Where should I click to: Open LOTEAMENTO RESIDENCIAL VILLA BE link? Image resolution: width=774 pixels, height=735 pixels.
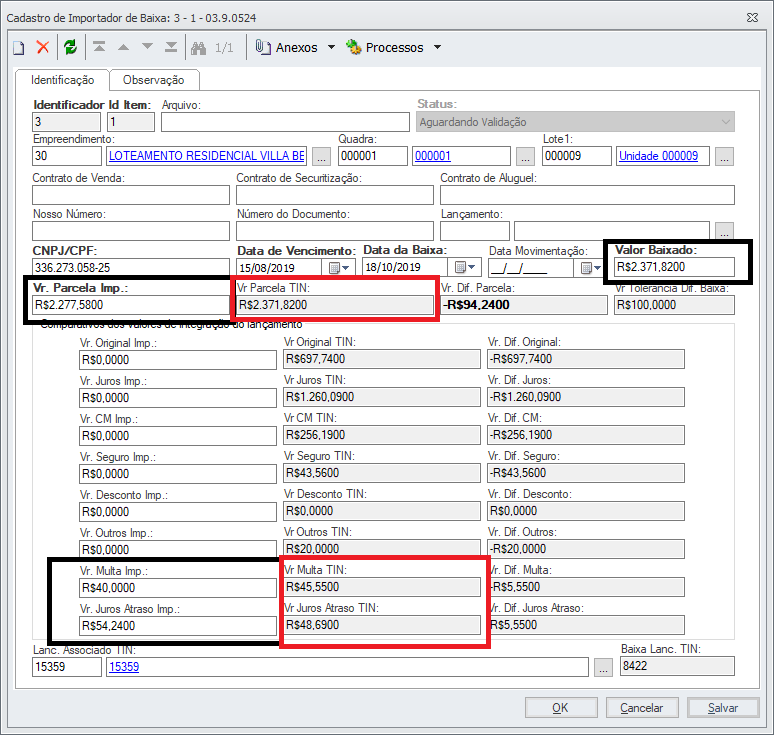click(206, 156)
